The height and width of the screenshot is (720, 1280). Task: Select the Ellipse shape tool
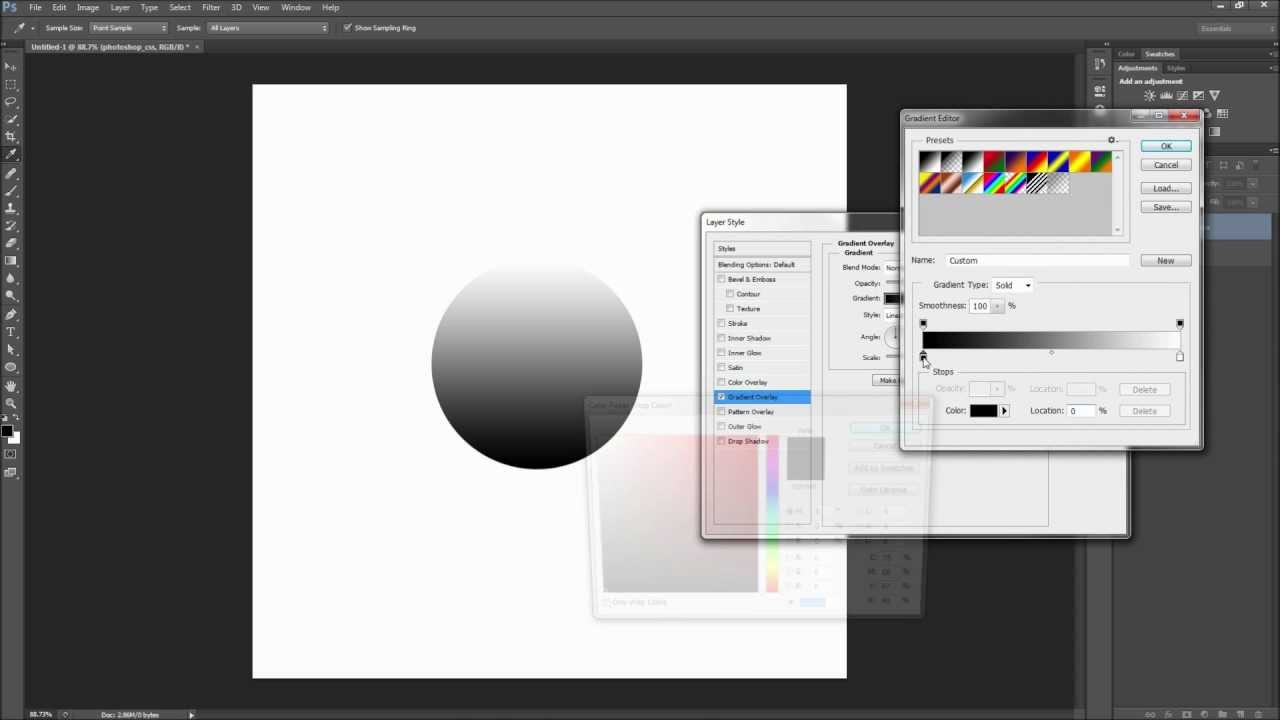tap(11, 367)
